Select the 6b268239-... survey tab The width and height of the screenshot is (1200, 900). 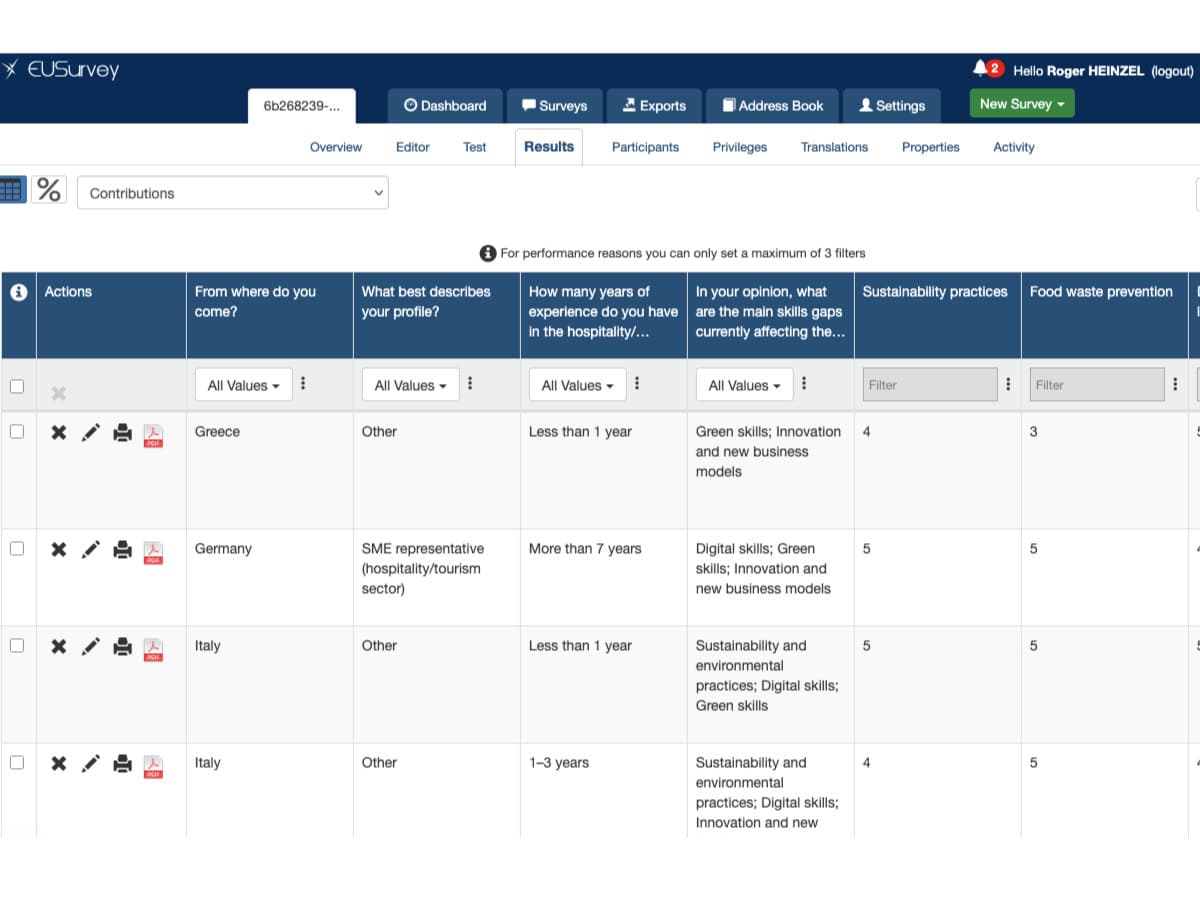(302, 106)
